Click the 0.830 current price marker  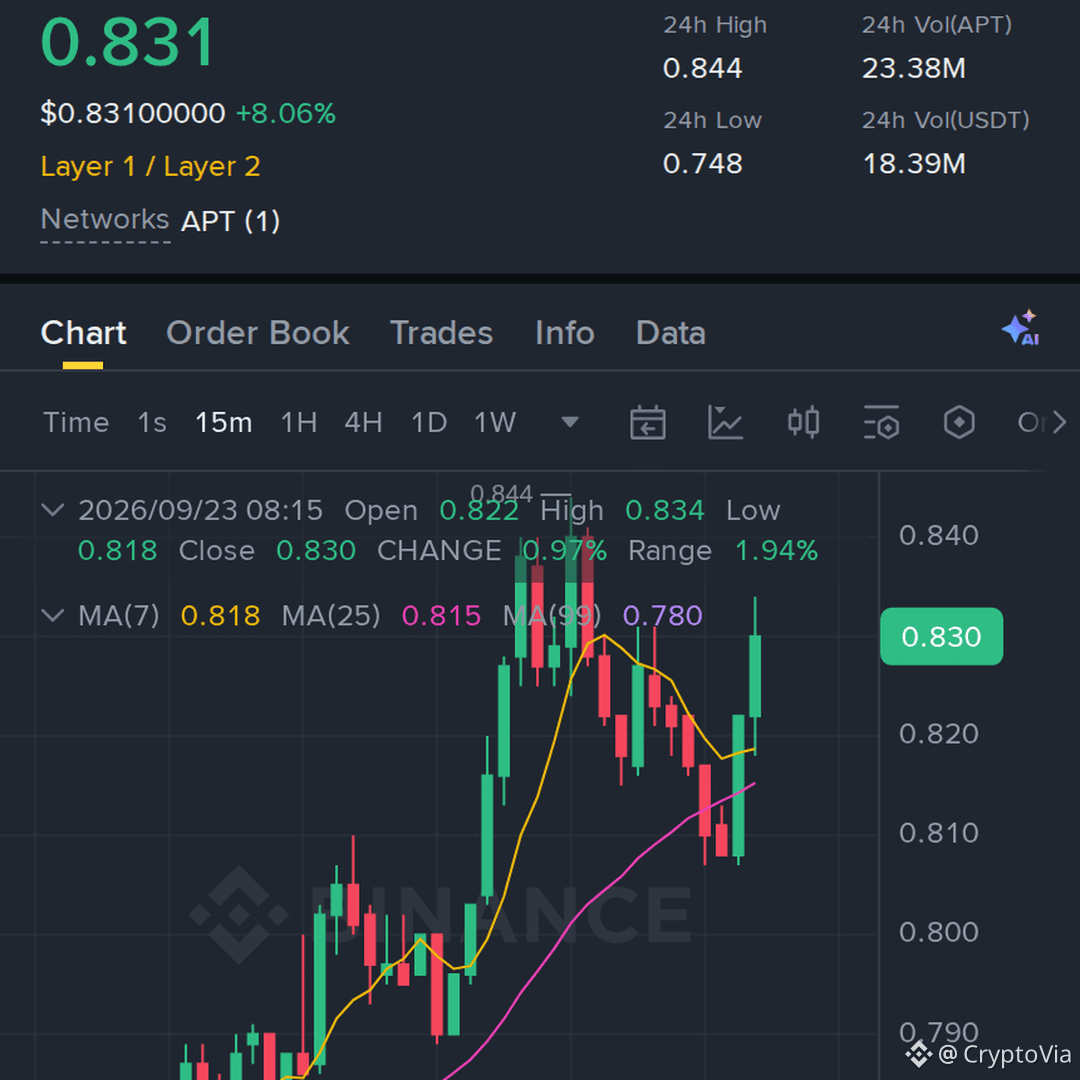[x=942, y=636]
